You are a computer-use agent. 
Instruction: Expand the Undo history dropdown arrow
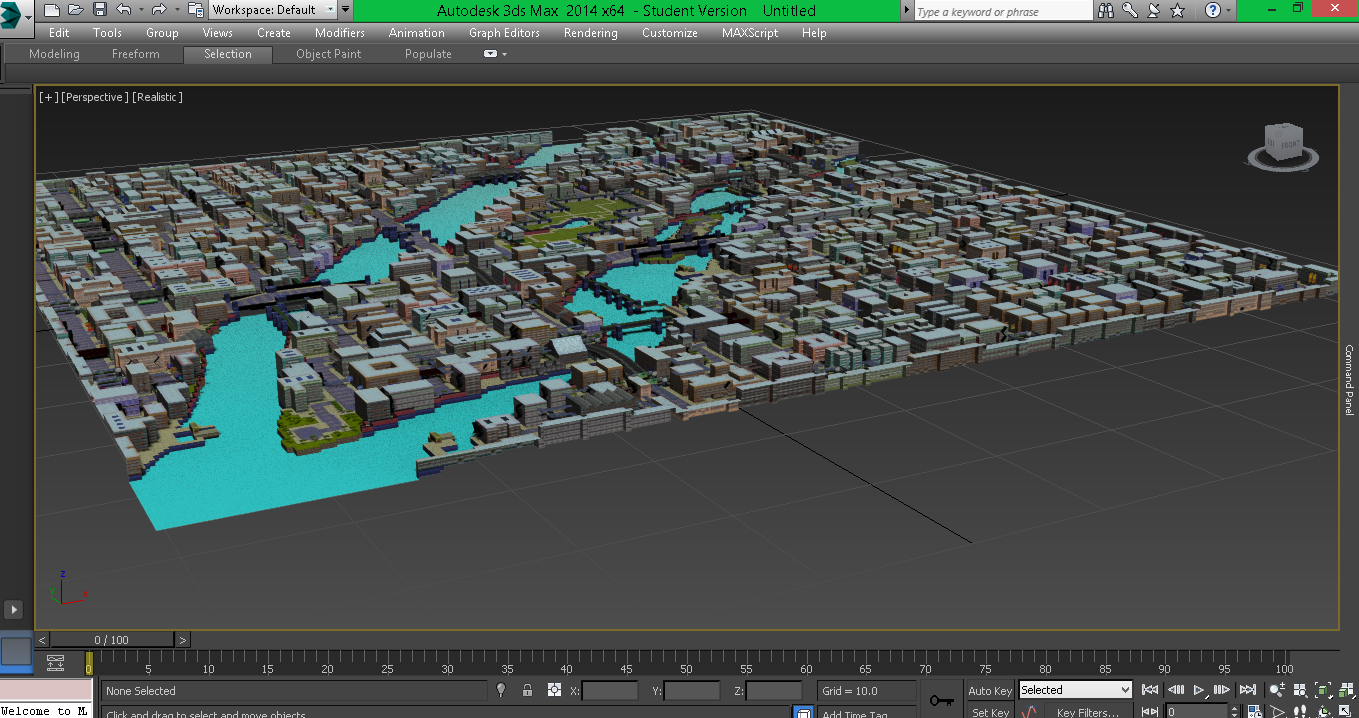coord(140,10)
